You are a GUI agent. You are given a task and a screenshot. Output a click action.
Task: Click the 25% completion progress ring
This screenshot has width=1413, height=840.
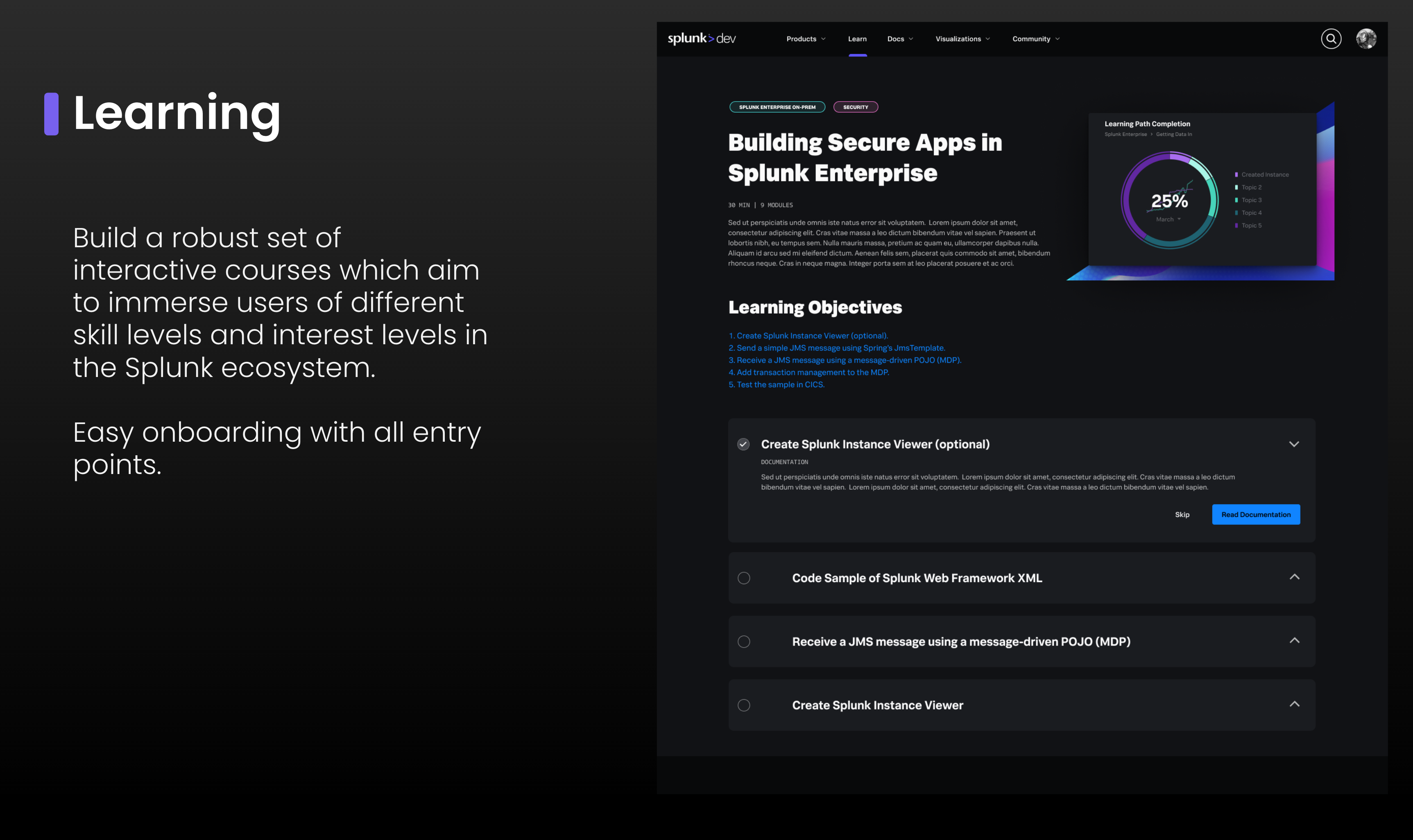pyautogui.click(x=1169, y=199)
